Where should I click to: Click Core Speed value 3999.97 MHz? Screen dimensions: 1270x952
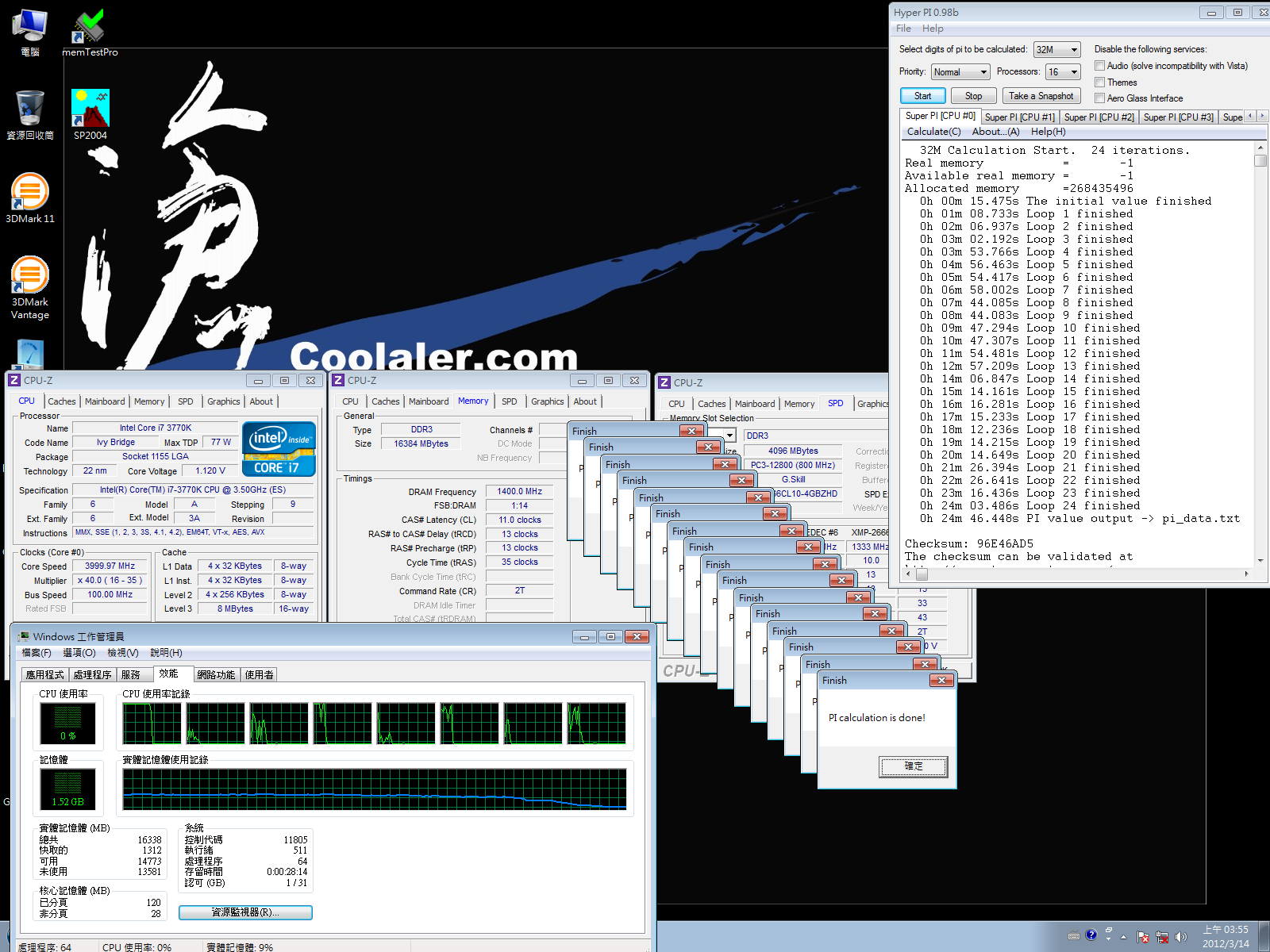110,566
